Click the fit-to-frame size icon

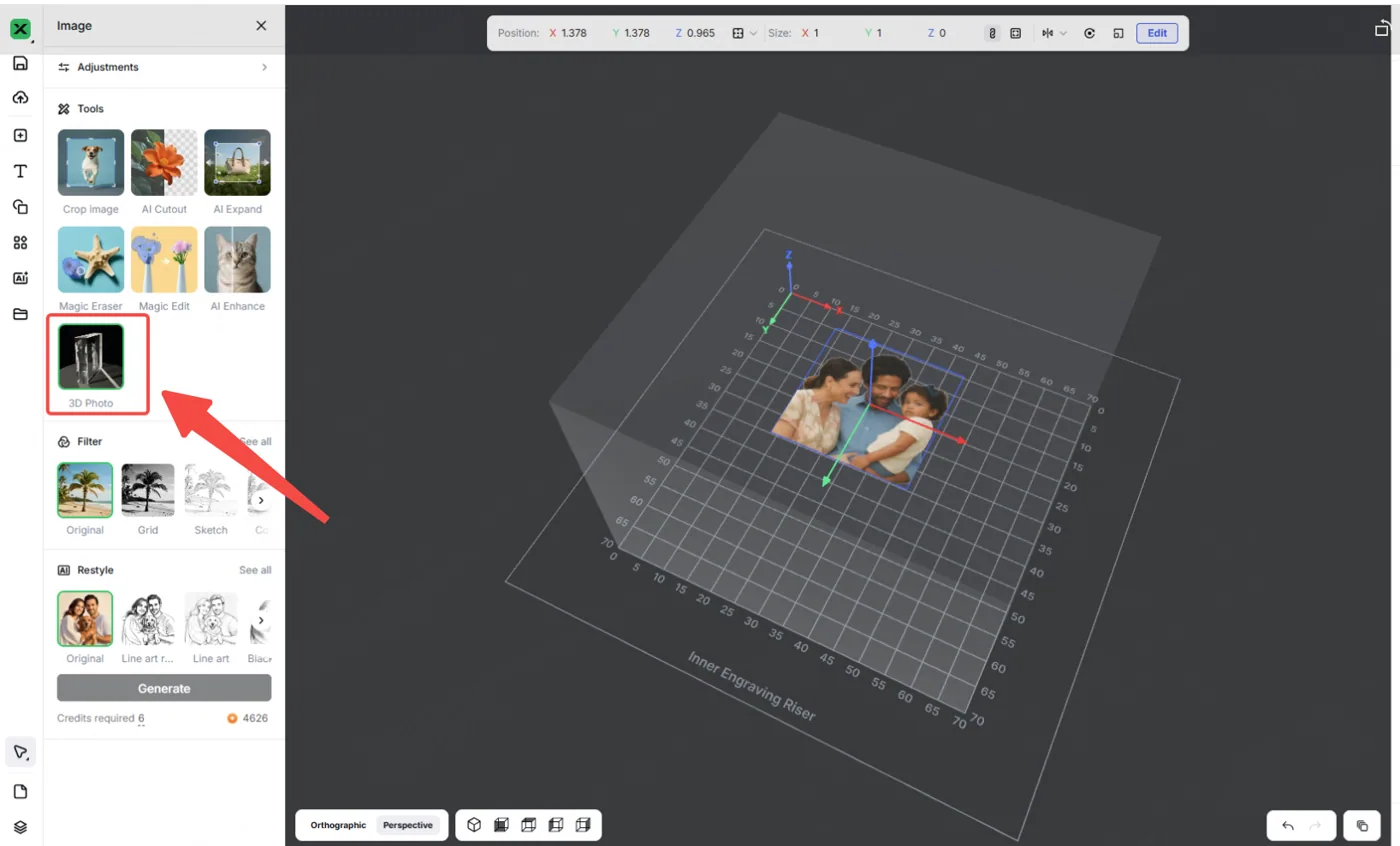point(1015,33)
